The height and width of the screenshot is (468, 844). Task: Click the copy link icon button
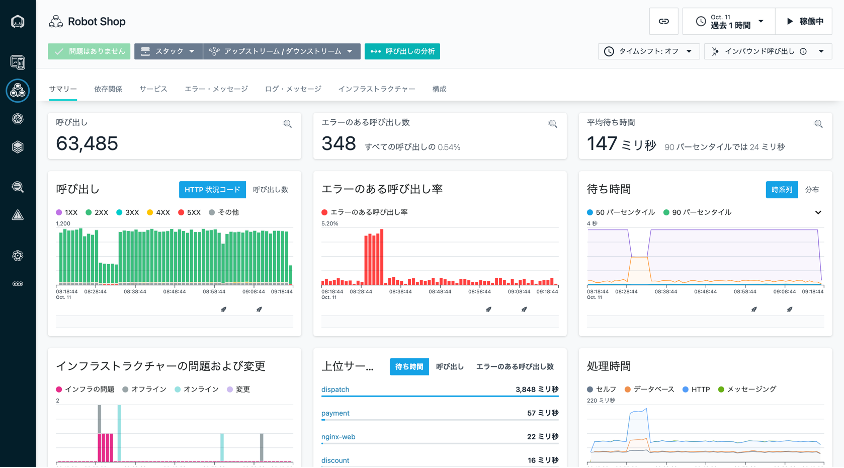point(664,22)
